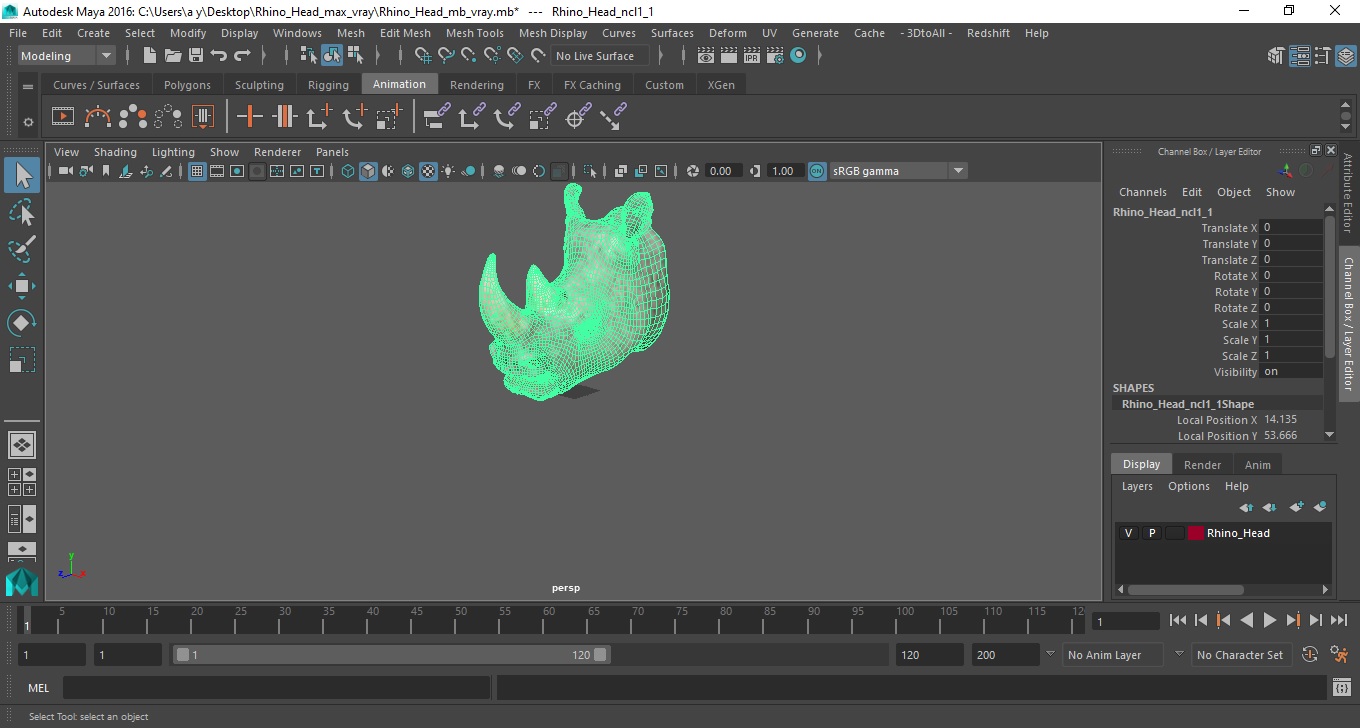1360x728 pixels.
Task: Activate the Paint Selection tool
Action: [22, 249]
